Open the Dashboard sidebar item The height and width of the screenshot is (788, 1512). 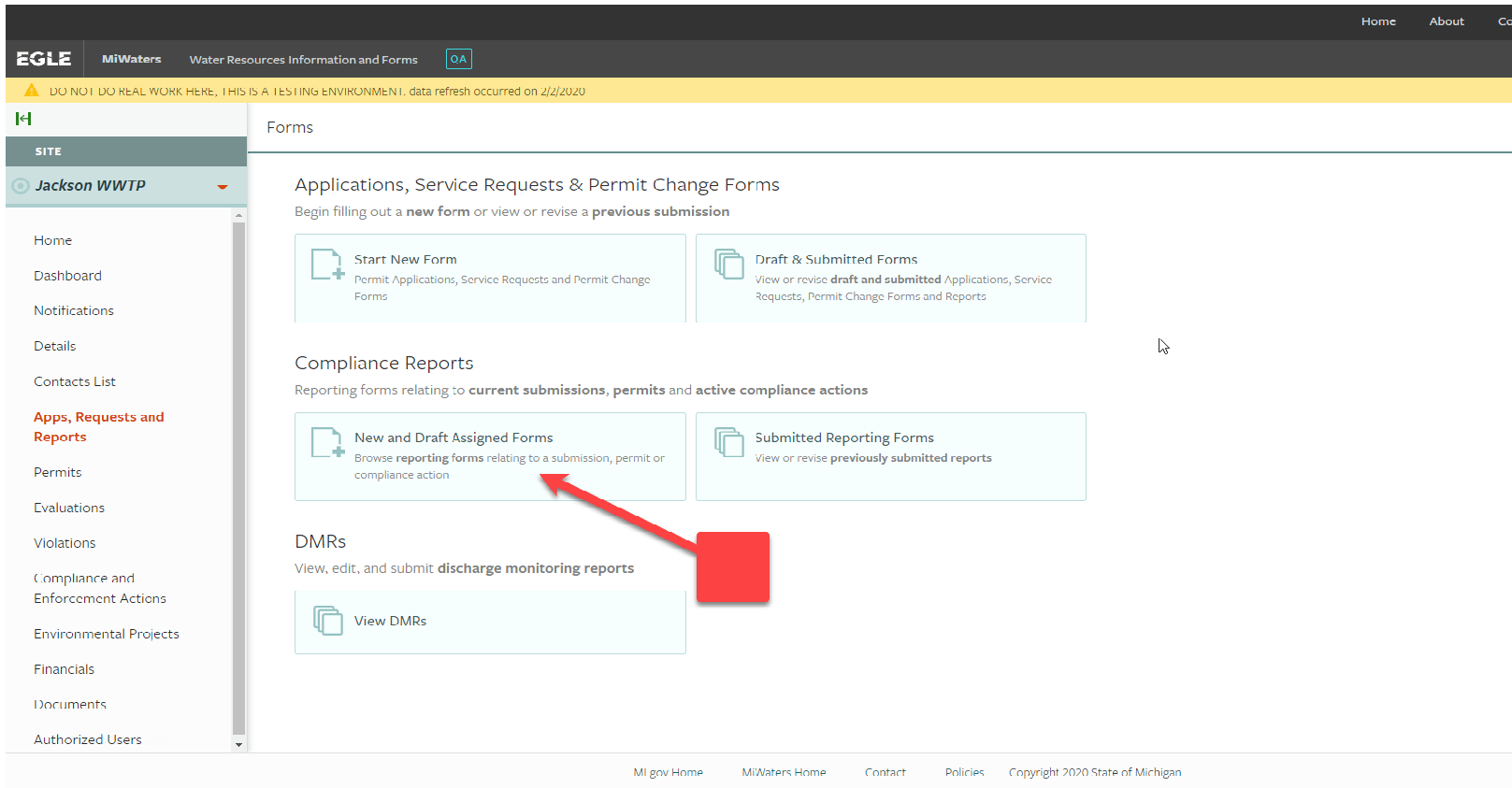coord(67,276)
